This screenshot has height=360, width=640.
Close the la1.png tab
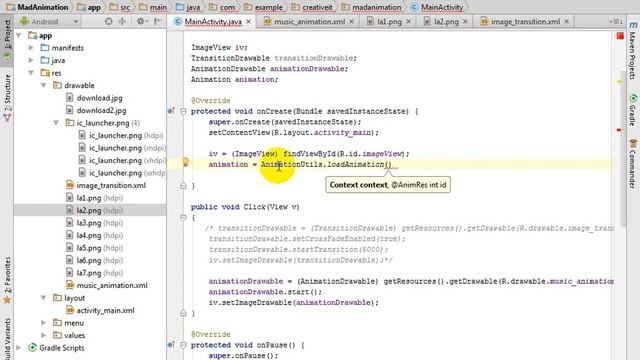(408, 22)
